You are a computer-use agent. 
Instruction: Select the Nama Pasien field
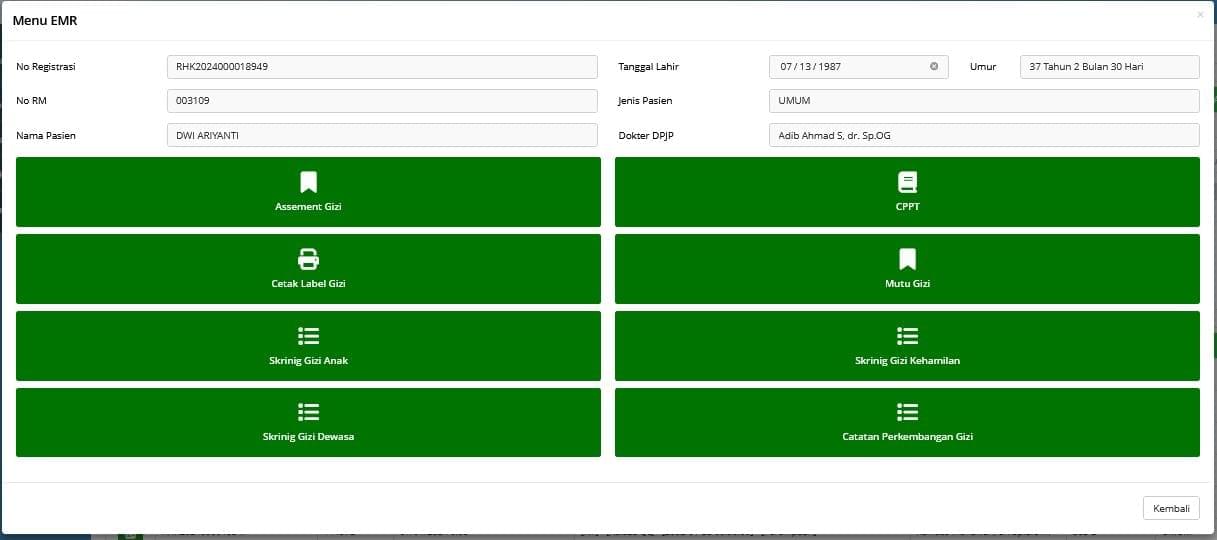pyautogui.click(x=382, y=135)
